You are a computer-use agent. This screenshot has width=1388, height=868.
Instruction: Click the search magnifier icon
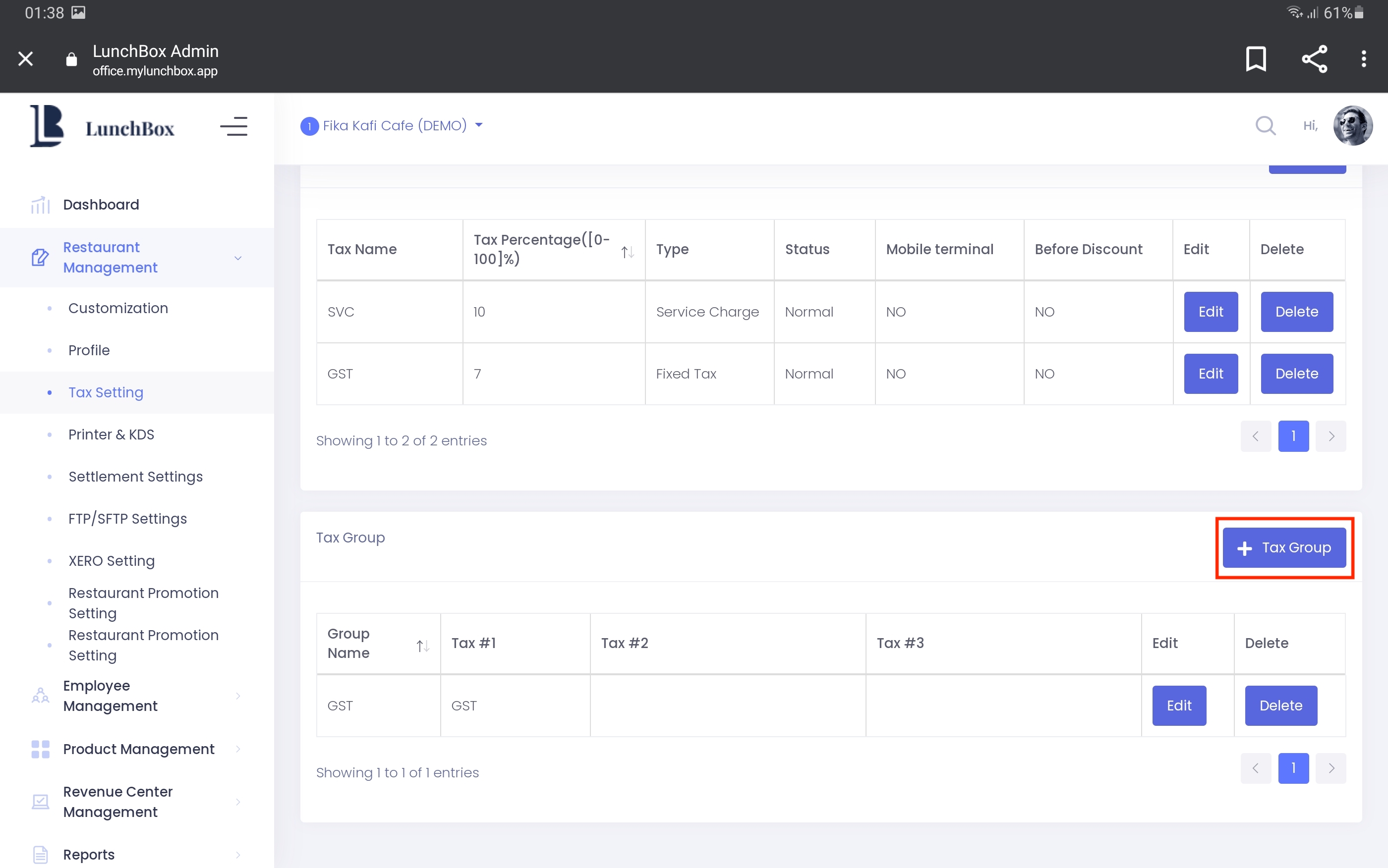coord(1265,125)
